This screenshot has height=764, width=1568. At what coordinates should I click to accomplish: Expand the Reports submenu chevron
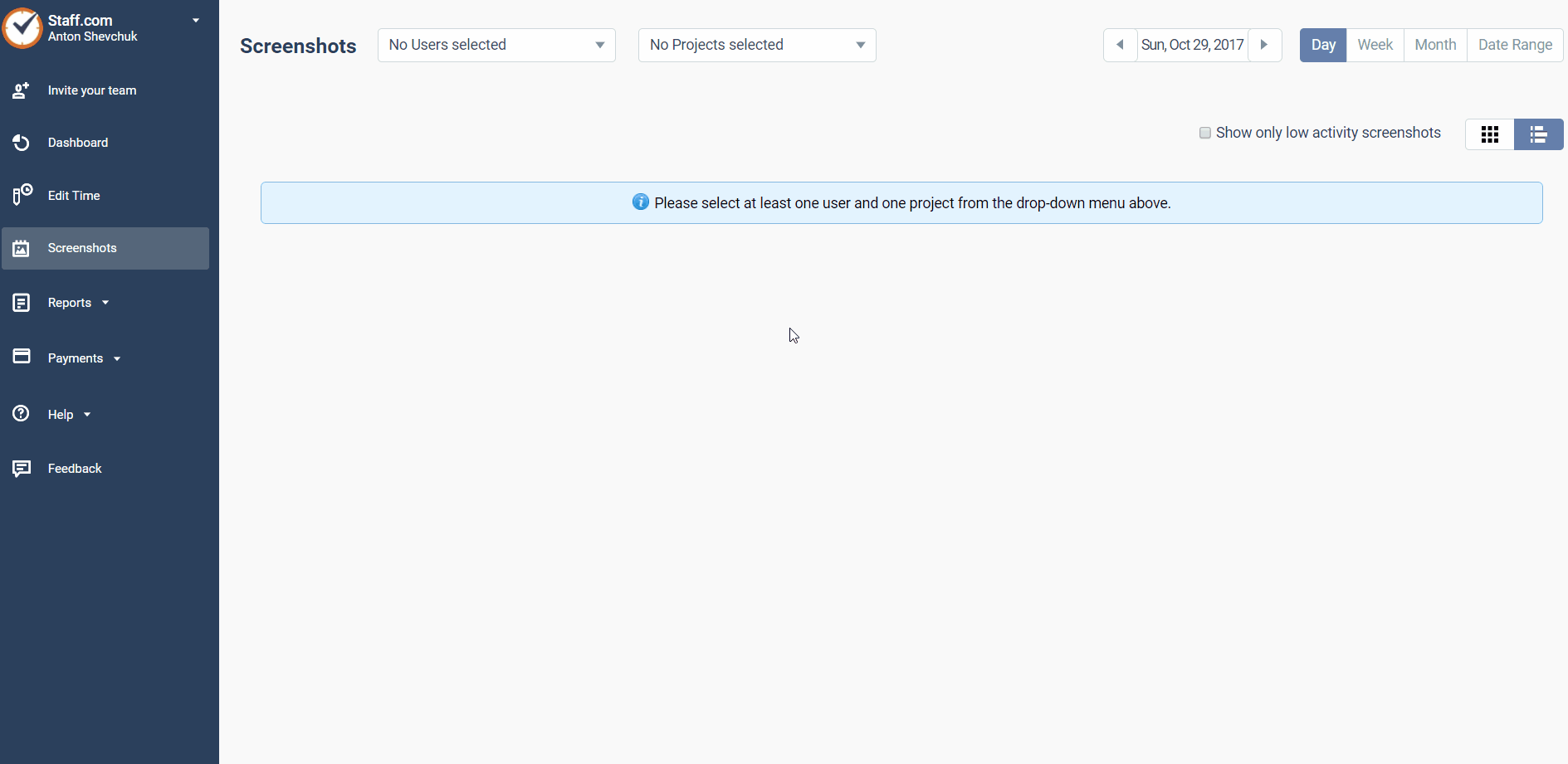point(105,302)
